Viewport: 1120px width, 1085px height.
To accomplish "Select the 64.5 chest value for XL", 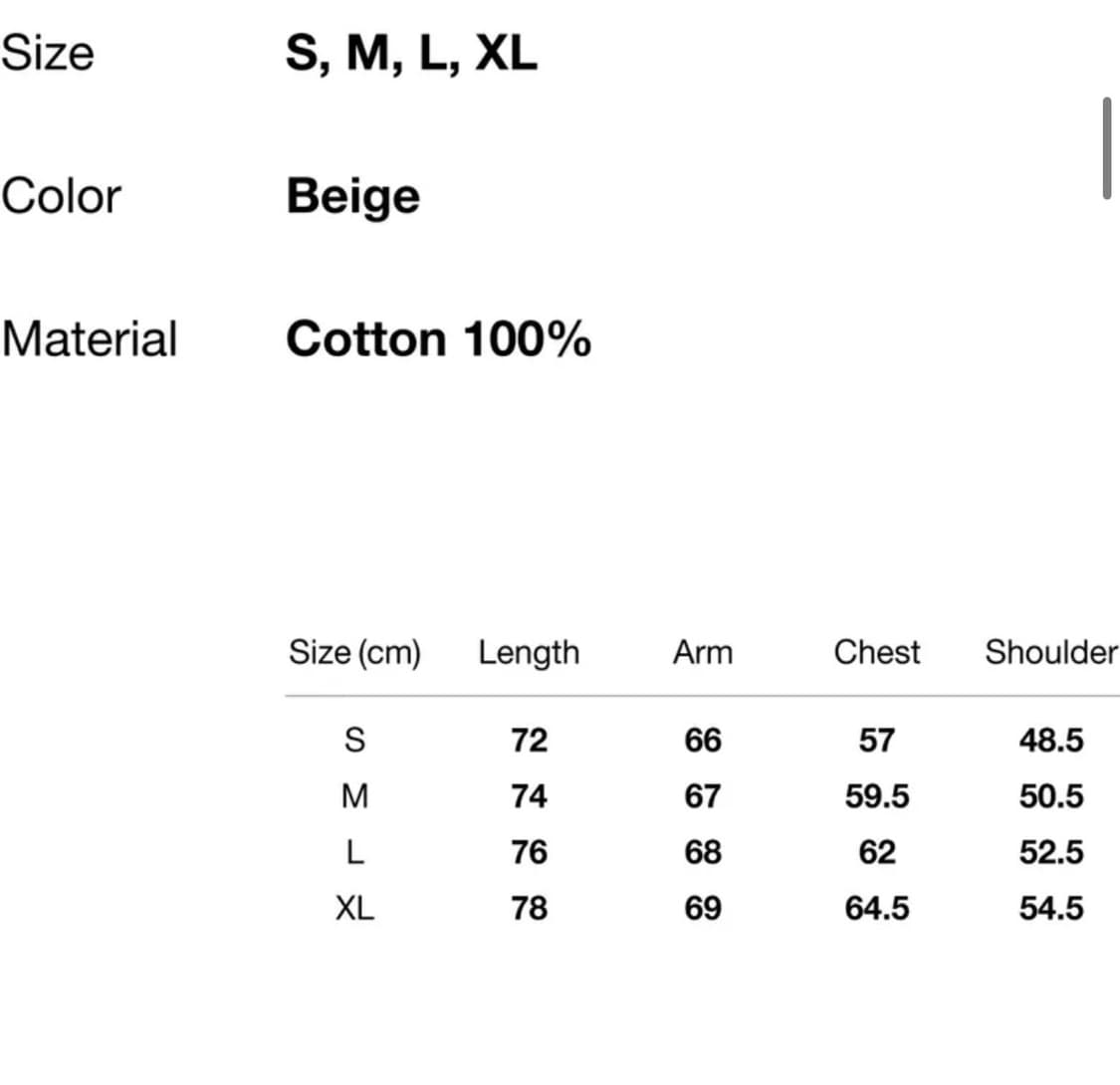I will pos(877,909).
